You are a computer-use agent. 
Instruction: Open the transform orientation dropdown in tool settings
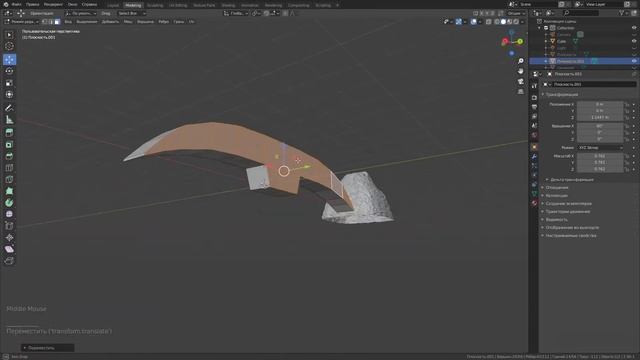point(81,13)
